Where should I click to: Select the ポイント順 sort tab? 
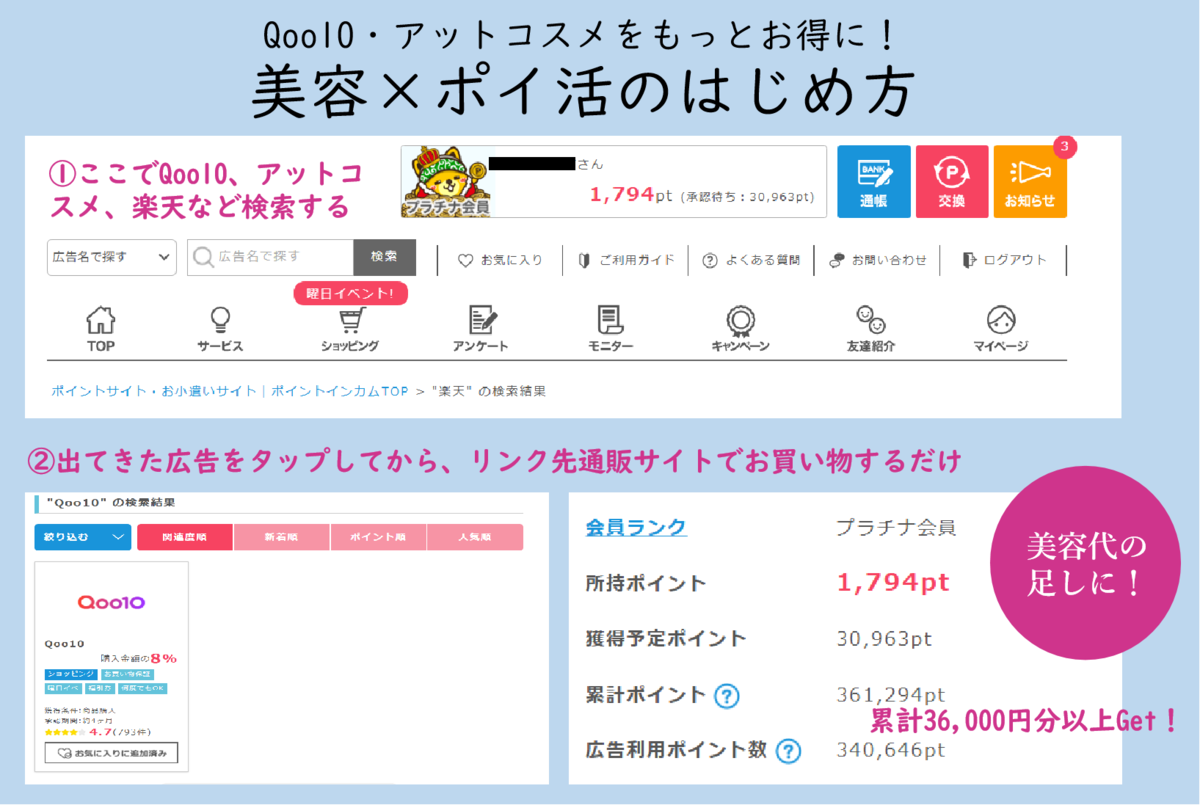pos(378,537)
